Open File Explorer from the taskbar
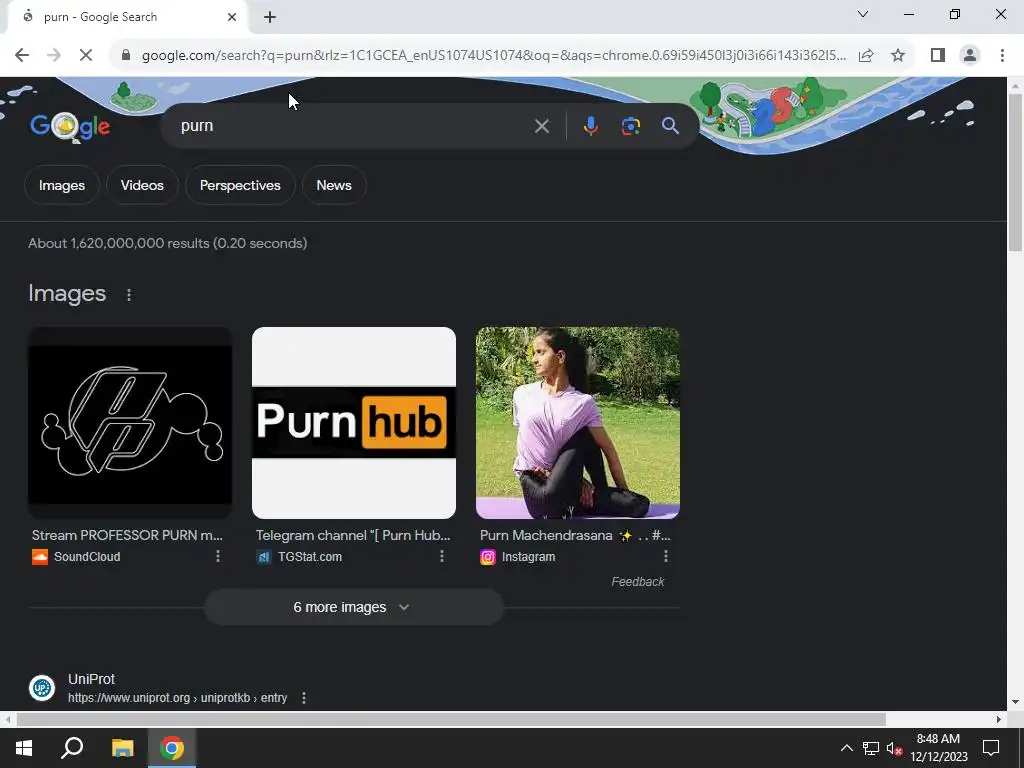Image resolution: width=1024 pixels, height=768 pixels. [x=122, y=748]
